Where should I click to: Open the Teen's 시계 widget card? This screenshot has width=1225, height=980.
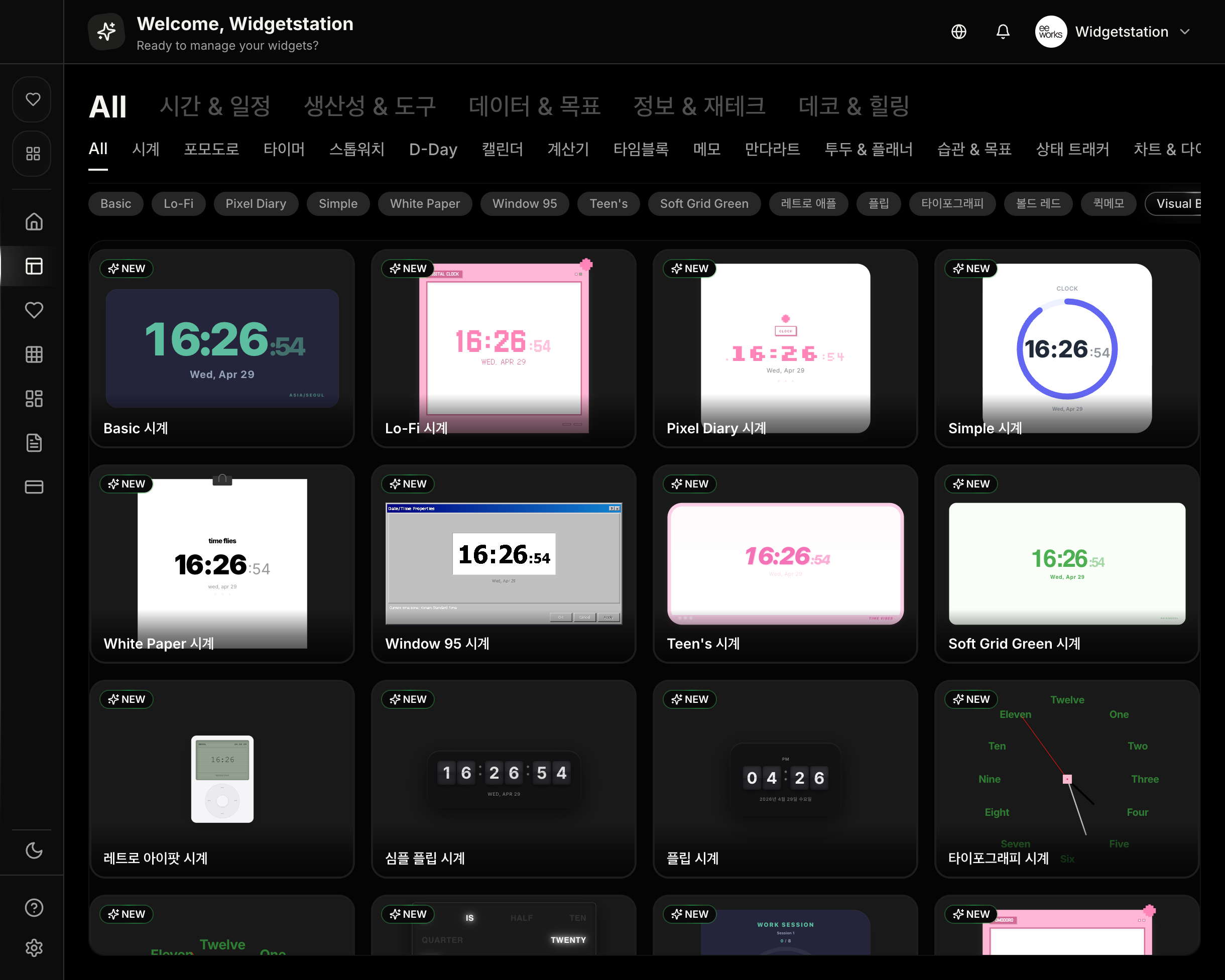tap(785, 564)
